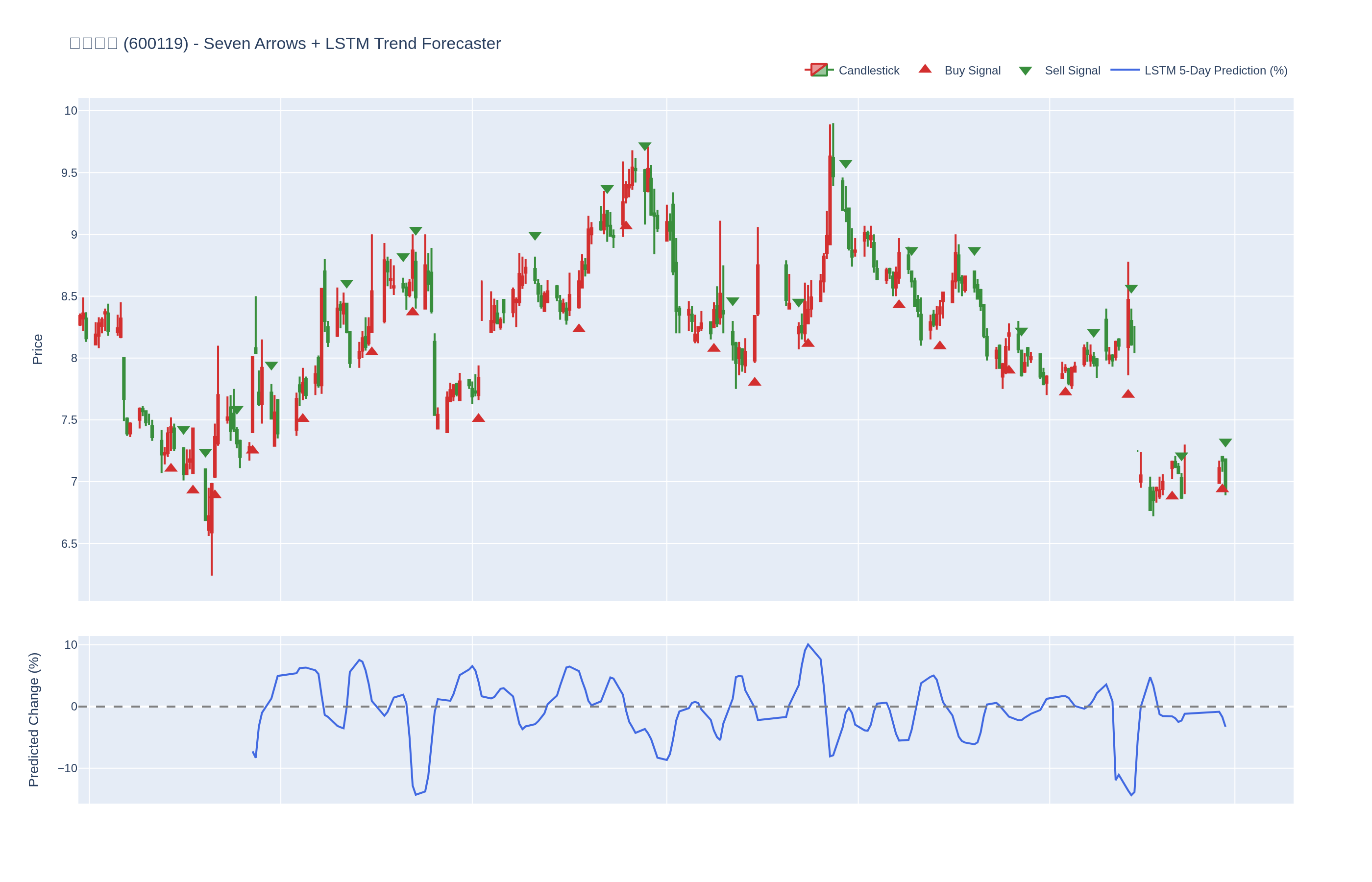Toggle the Sell Signal legend label
1372x882 pixels.
click(1072, 71)
